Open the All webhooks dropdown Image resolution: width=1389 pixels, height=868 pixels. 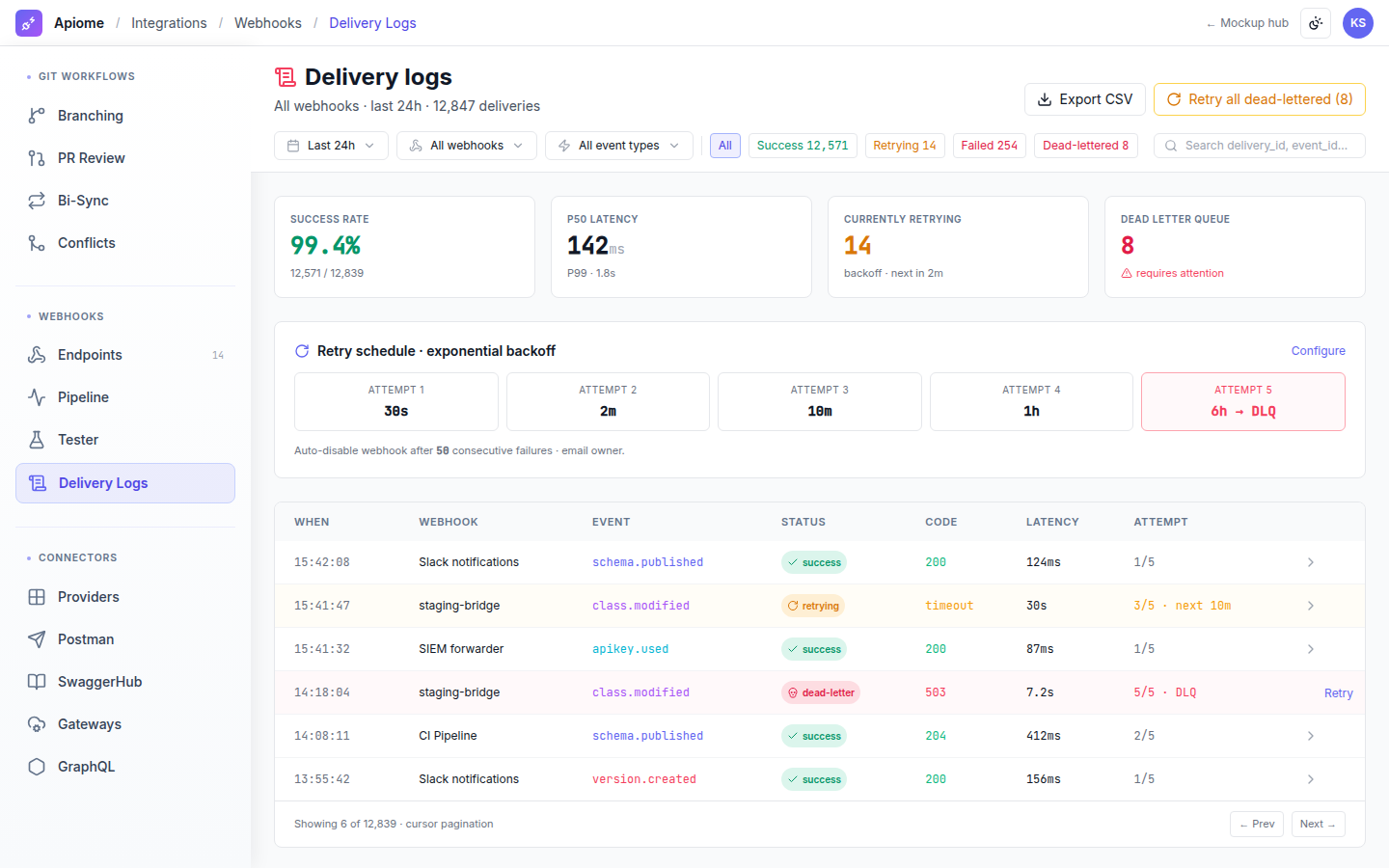[x=467, y=146]
